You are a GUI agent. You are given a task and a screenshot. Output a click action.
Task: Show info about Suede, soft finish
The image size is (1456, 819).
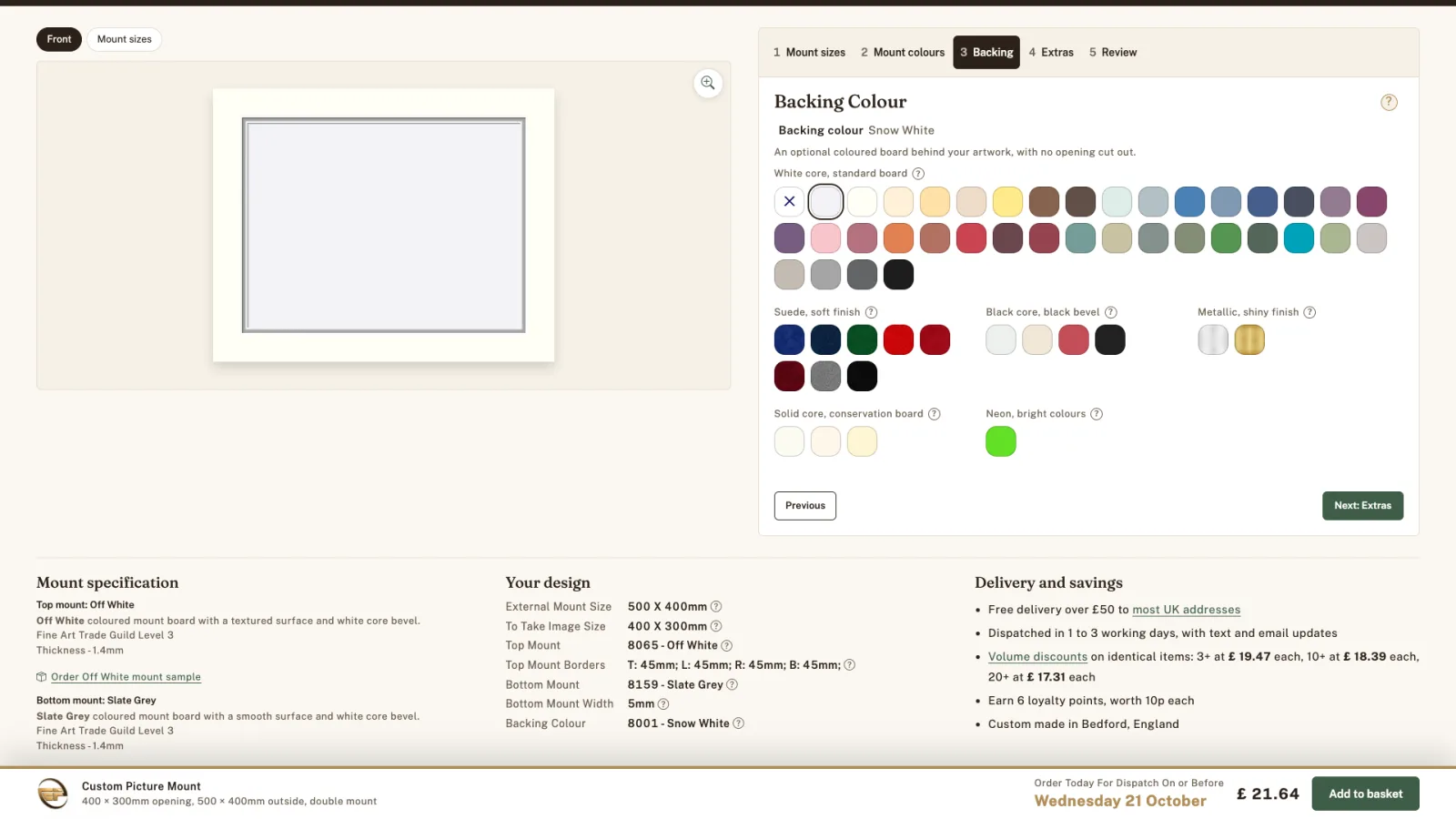coord(871,312)
